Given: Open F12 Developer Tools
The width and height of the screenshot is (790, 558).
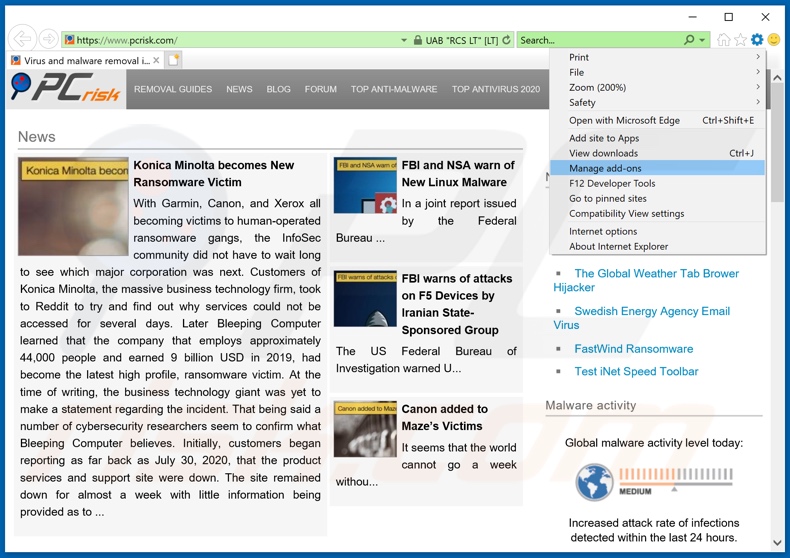Looking at the screenshot, I should click(x=657, y=183).
